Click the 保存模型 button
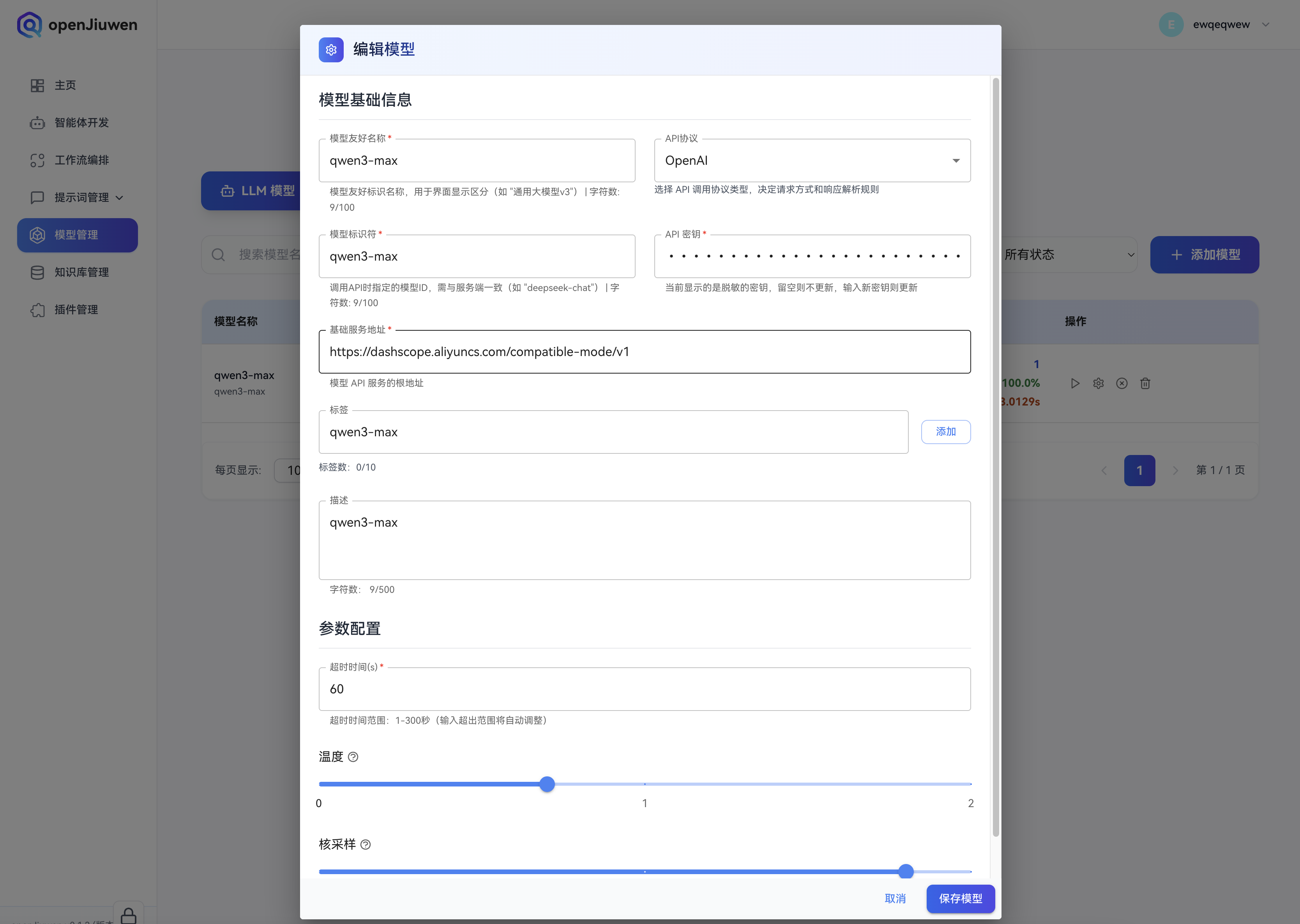Image resolution: width=1300 pixels, height=924 pixels. click(x=960, y=898)
